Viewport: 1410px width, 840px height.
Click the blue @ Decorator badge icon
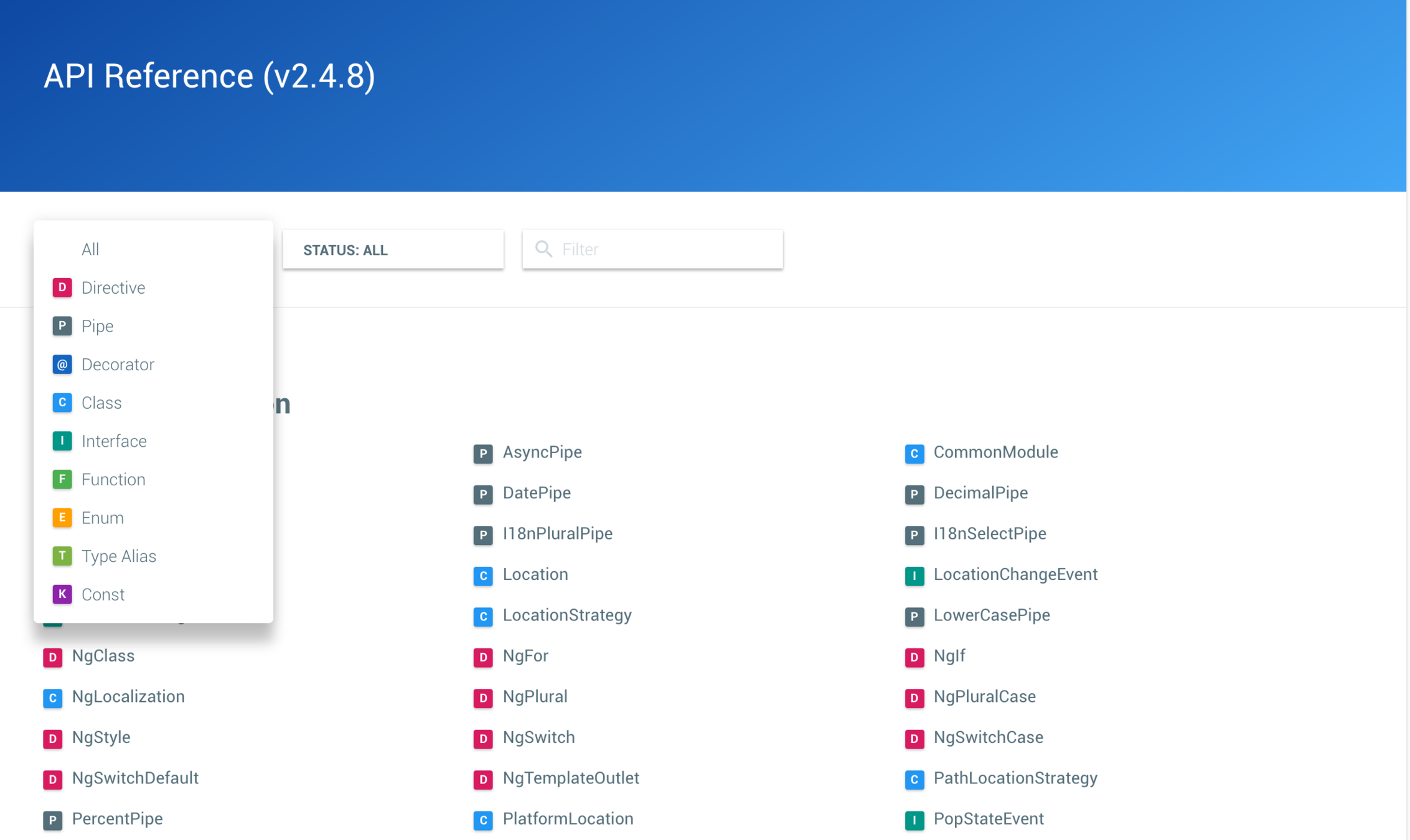coord(62,365)
